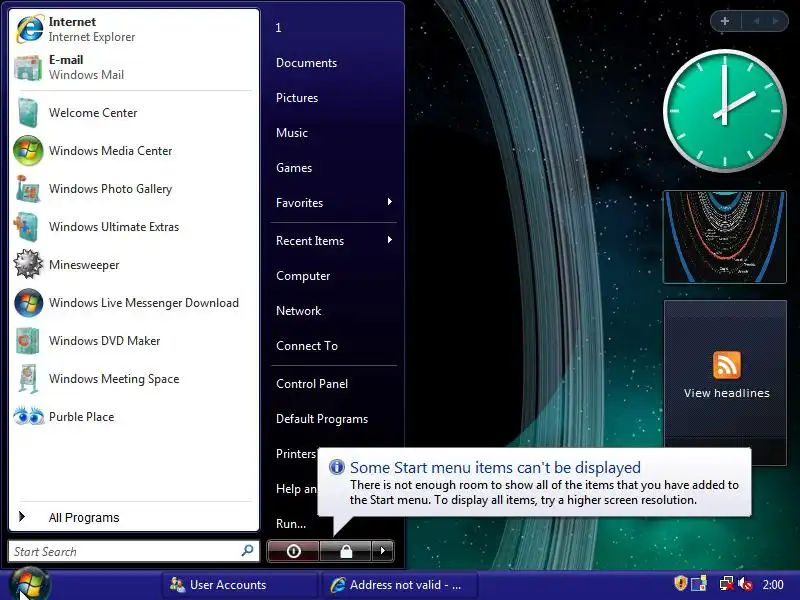Click the taskbar clock showing 2:00
800x600 pixels.
click(x=772, y=585)
